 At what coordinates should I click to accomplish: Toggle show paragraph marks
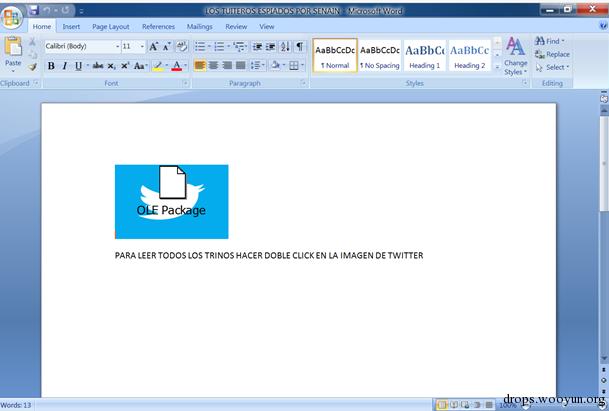click(x=299, y=47)
